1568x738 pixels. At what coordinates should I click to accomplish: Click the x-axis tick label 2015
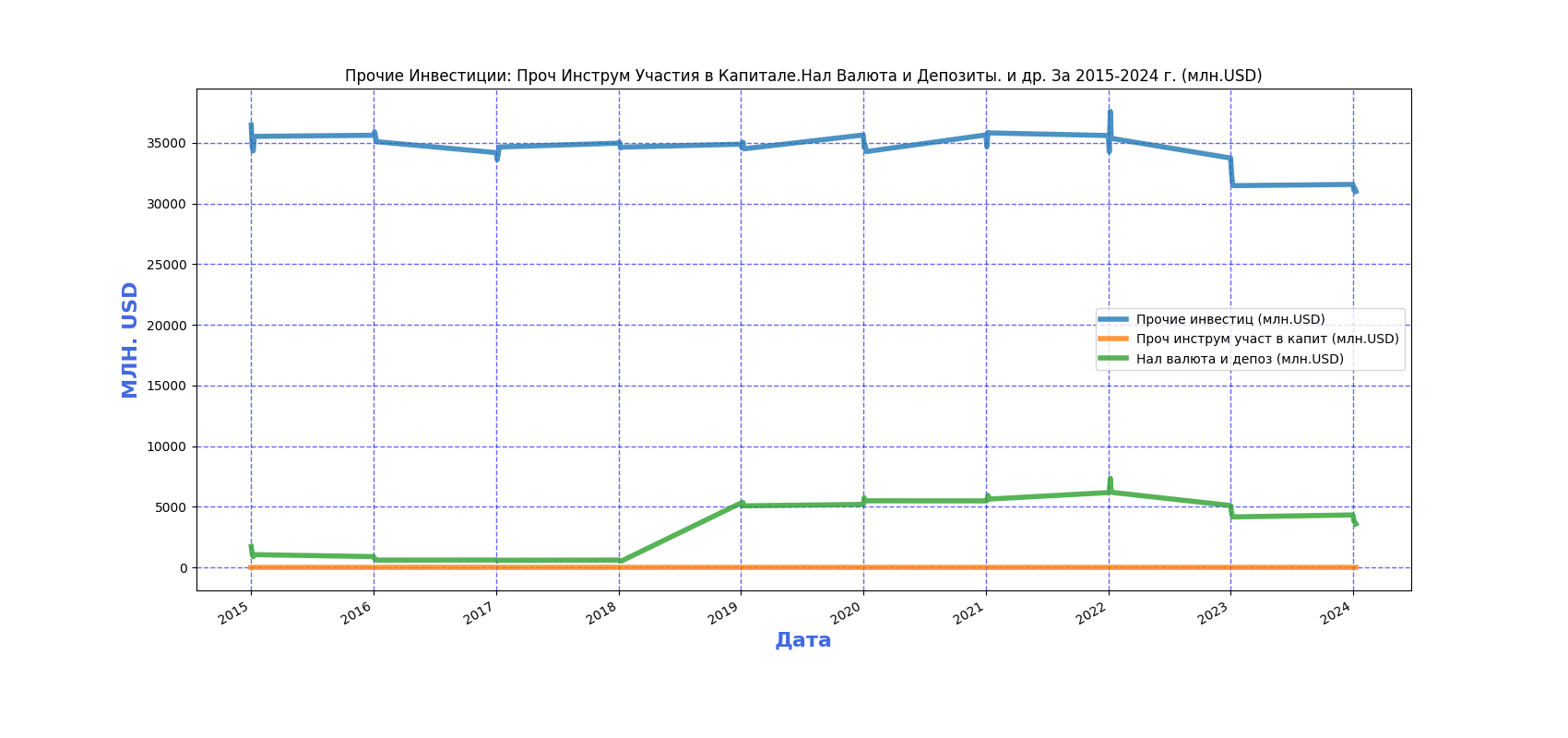click(x=235, y=613)
